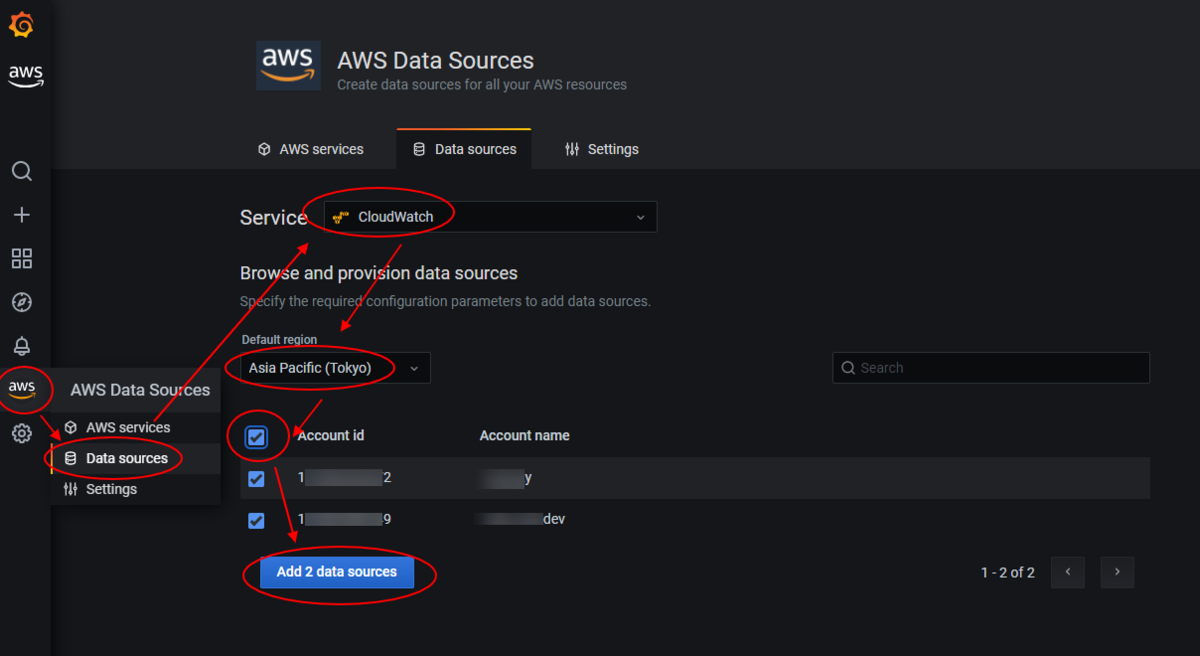Viewport: 1200px width, 656px height.
Task: Open the Explore compass icon
Action: pyautogui.click(x=21, y=302)
